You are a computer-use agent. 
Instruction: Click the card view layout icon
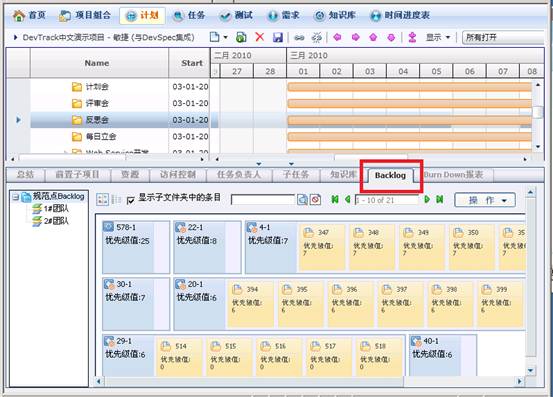102,199
